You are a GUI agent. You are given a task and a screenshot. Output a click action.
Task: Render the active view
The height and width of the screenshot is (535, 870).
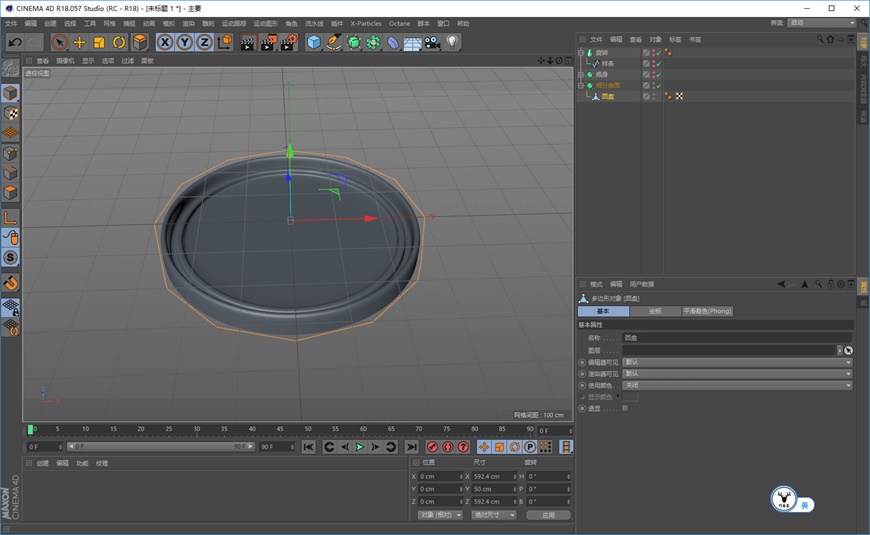click(x=248, y=42)
